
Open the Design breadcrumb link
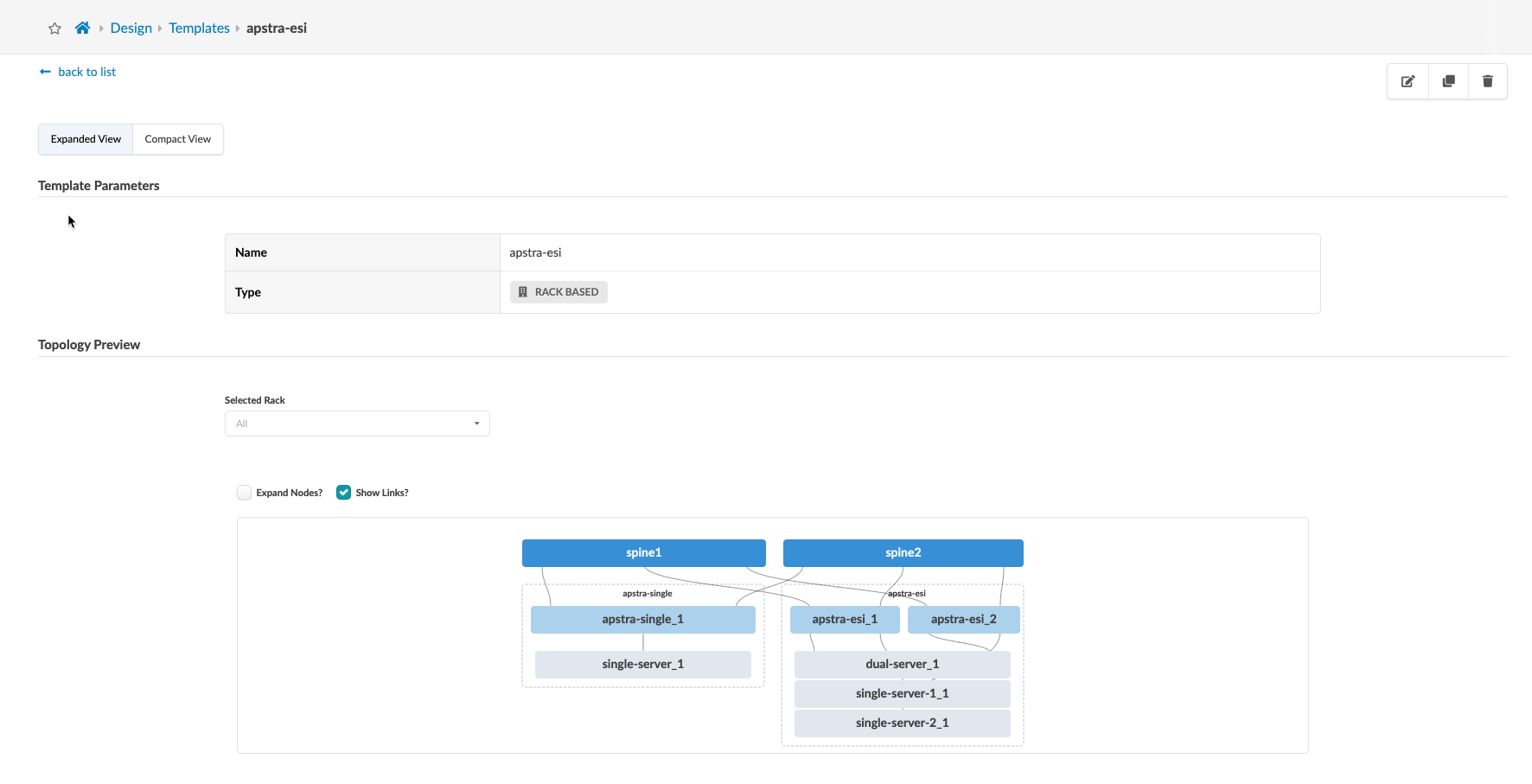tap(131, 28)
